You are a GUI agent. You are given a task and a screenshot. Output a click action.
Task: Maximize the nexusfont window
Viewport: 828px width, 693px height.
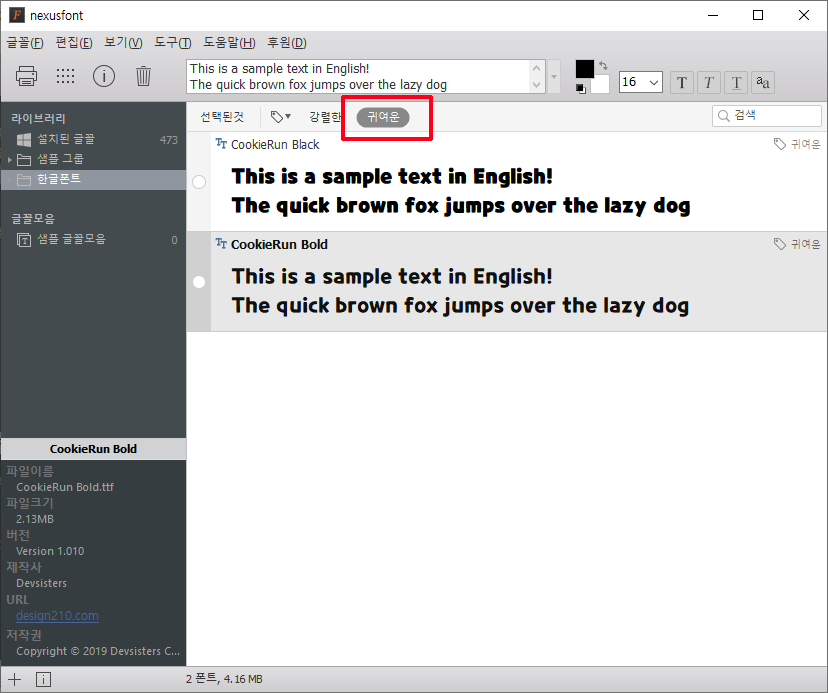[x=758, y=15]
